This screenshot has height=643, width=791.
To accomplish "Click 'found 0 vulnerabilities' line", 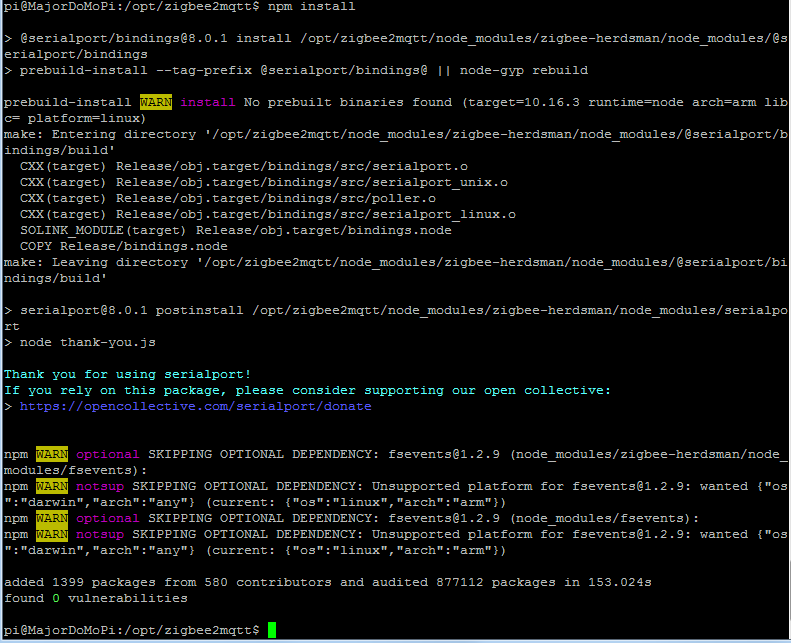I will (x=96, y=599).
